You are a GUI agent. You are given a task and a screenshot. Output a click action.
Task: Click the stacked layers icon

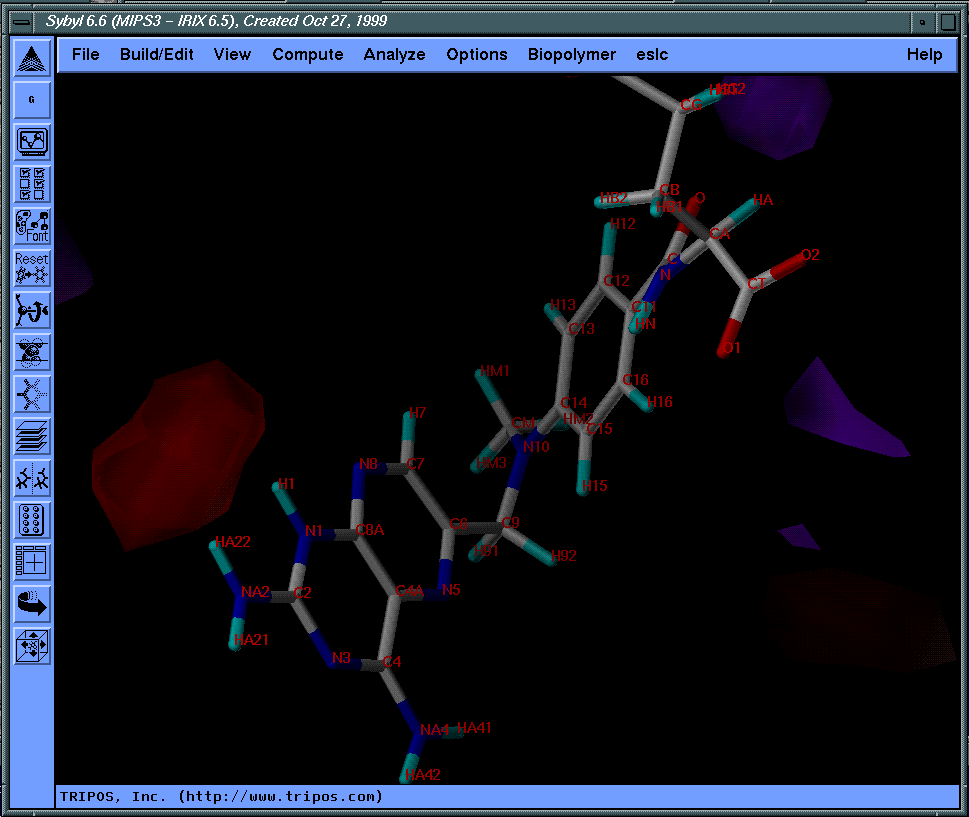coord(33,437)
